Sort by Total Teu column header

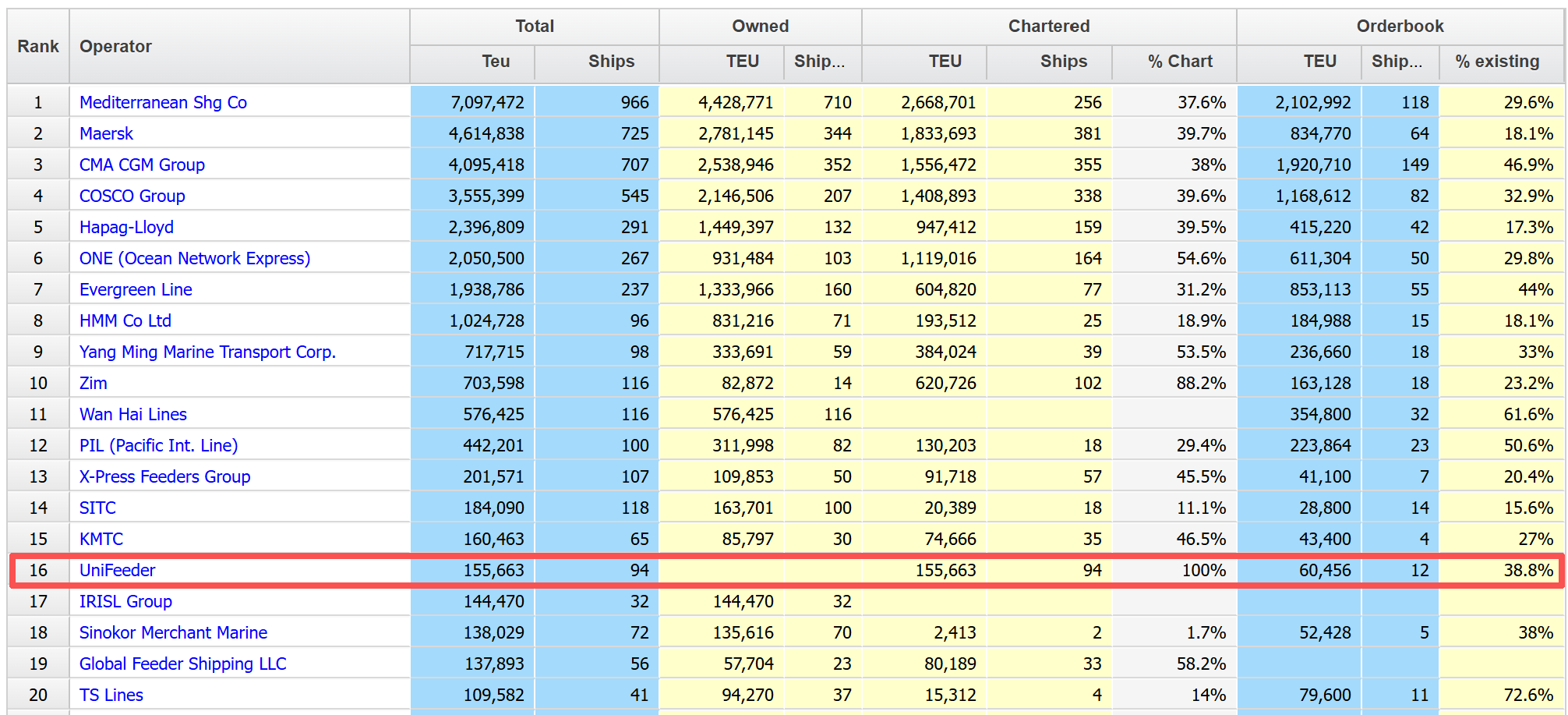pyautogui.click(x=495, y=62)
